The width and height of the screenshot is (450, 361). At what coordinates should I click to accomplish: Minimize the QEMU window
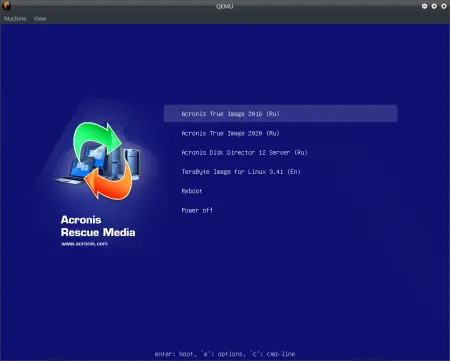tap(424, 6)
